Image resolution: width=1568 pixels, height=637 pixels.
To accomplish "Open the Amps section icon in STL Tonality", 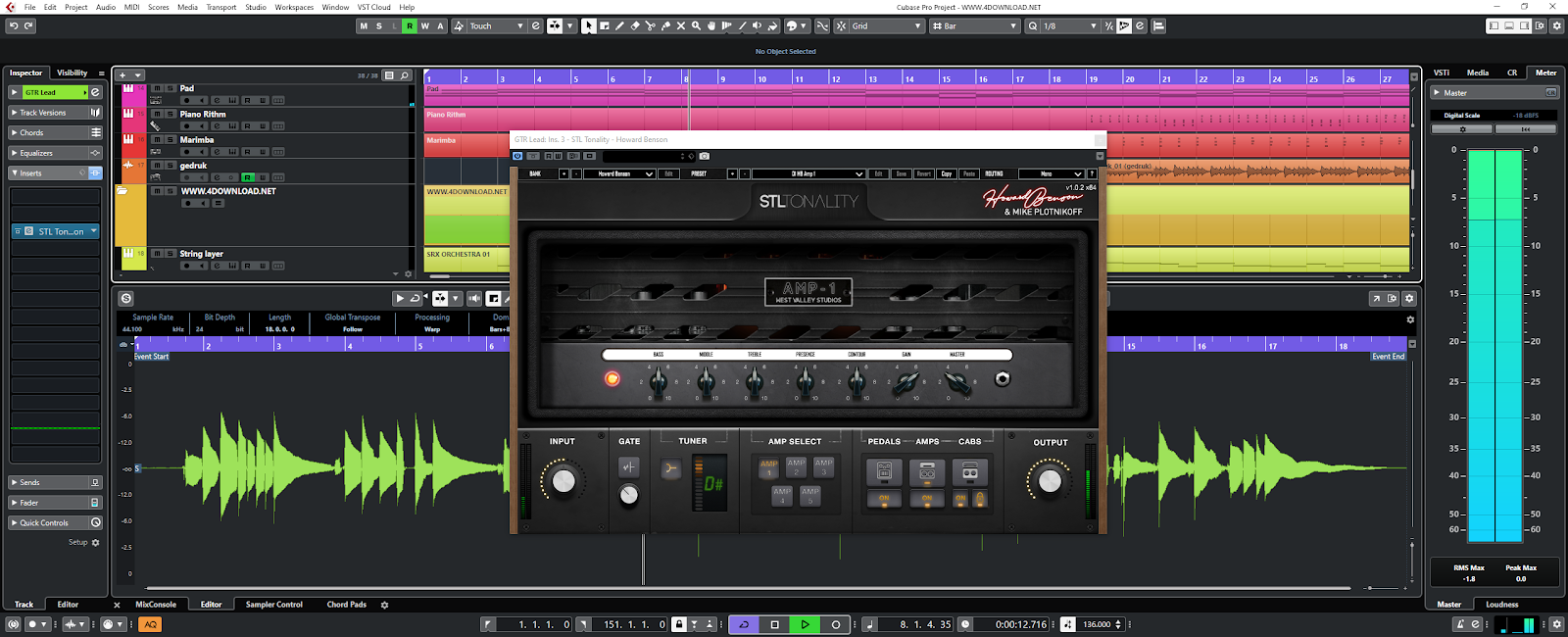I will click(927, 472).
